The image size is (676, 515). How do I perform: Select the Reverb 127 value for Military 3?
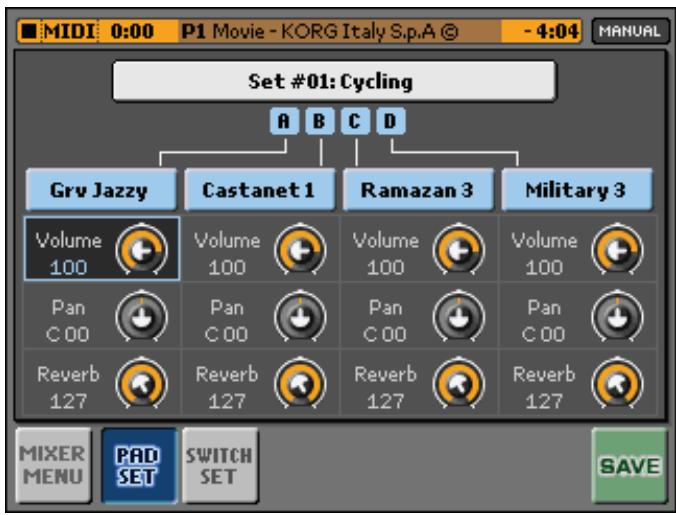[545, 402]
